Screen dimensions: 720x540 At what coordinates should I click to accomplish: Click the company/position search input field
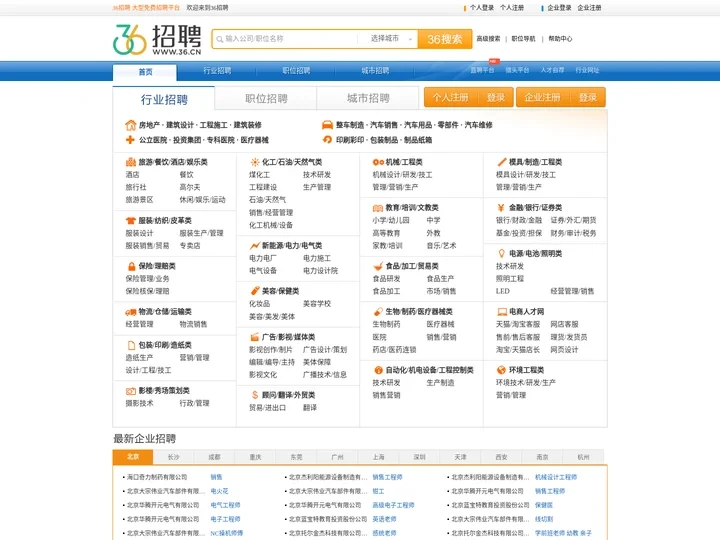[285, 39]
